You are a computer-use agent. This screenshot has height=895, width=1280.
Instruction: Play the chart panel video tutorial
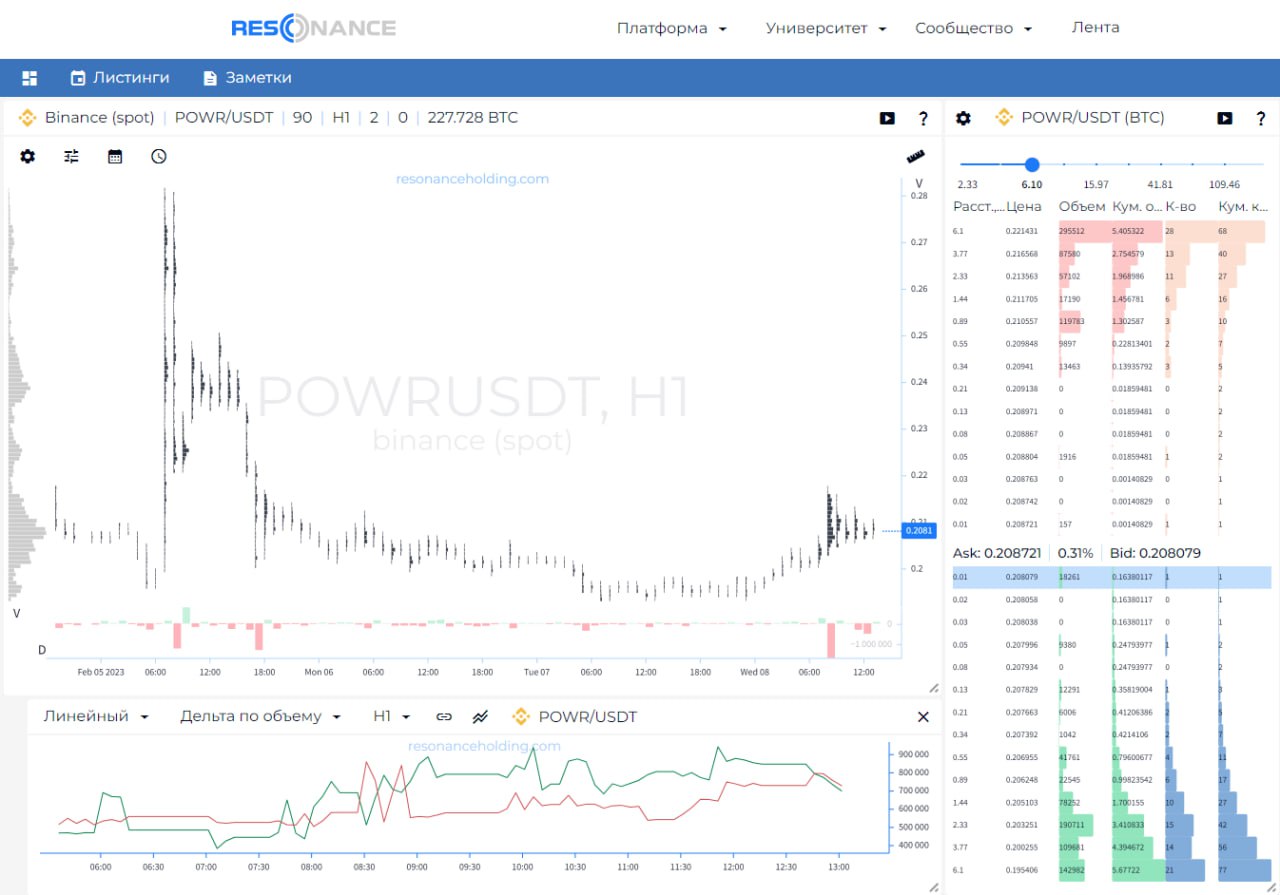(x=887, y=118)
